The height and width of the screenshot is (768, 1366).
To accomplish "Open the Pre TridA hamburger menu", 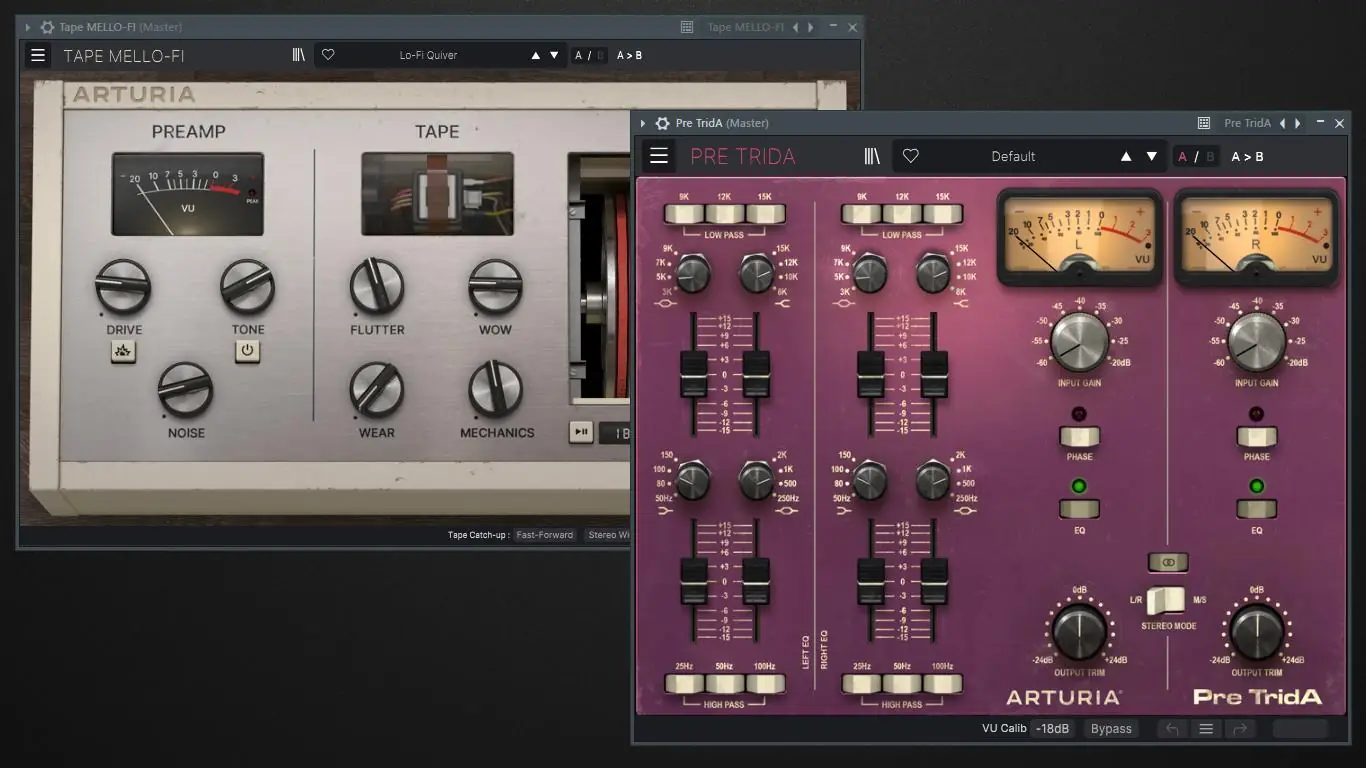I will tap(659, 156).
